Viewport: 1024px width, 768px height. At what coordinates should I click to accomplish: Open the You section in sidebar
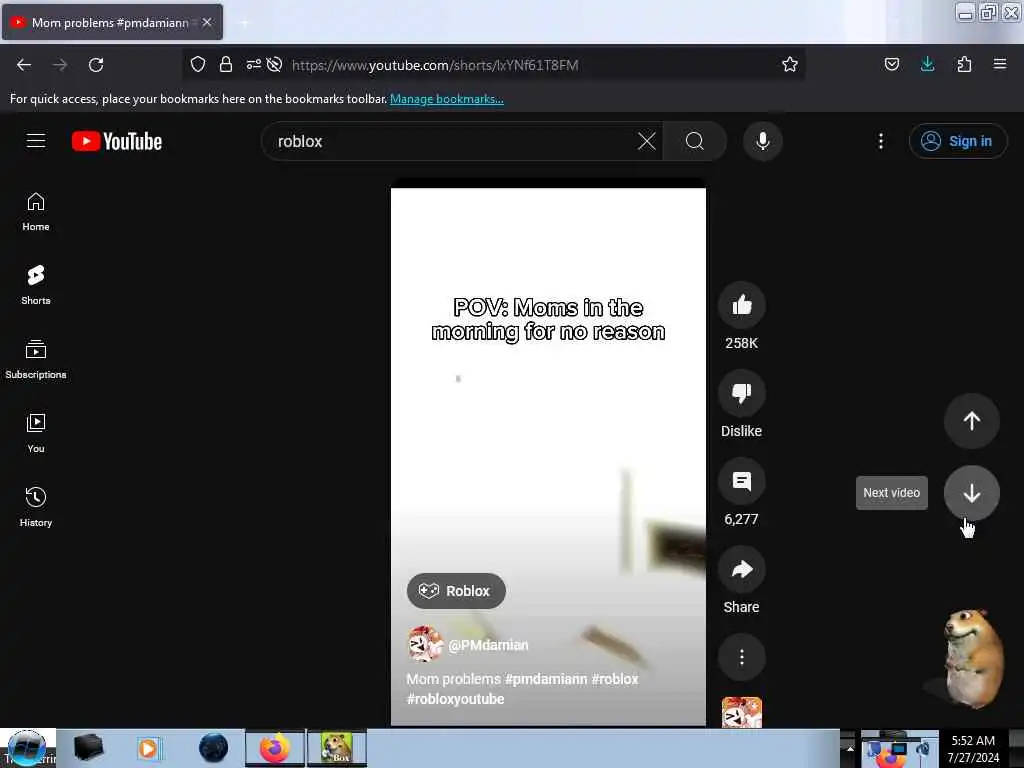click(x=36, y=434)
